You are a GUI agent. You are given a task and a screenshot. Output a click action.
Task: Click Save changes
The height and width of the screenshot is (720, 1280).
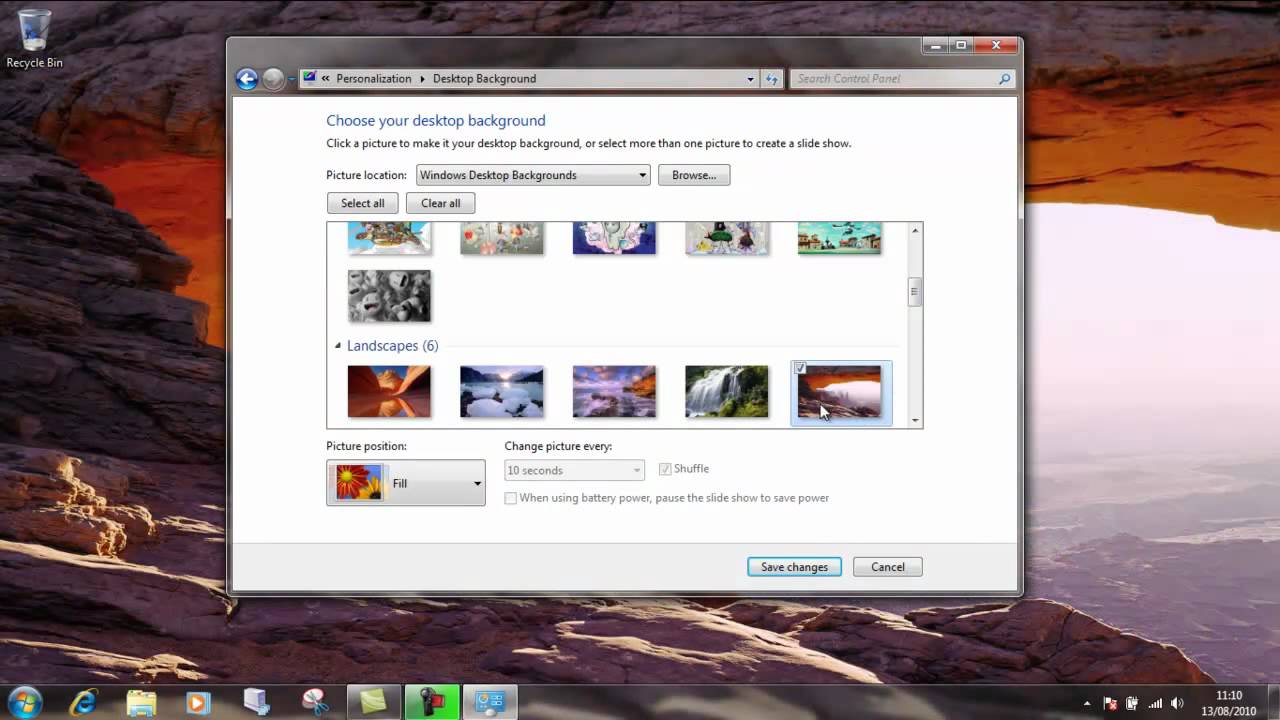click(x=794, y=567)
